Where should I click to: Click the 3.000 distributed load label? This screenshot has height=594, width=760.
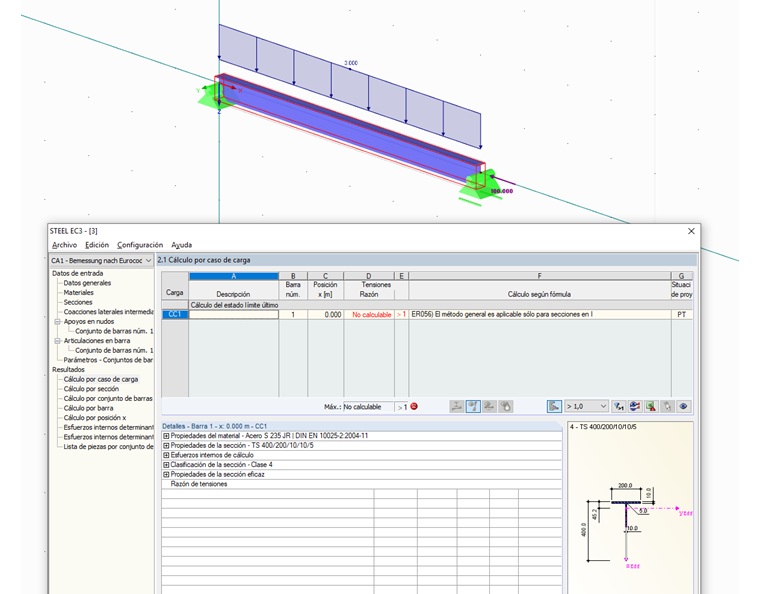(351, 63)
